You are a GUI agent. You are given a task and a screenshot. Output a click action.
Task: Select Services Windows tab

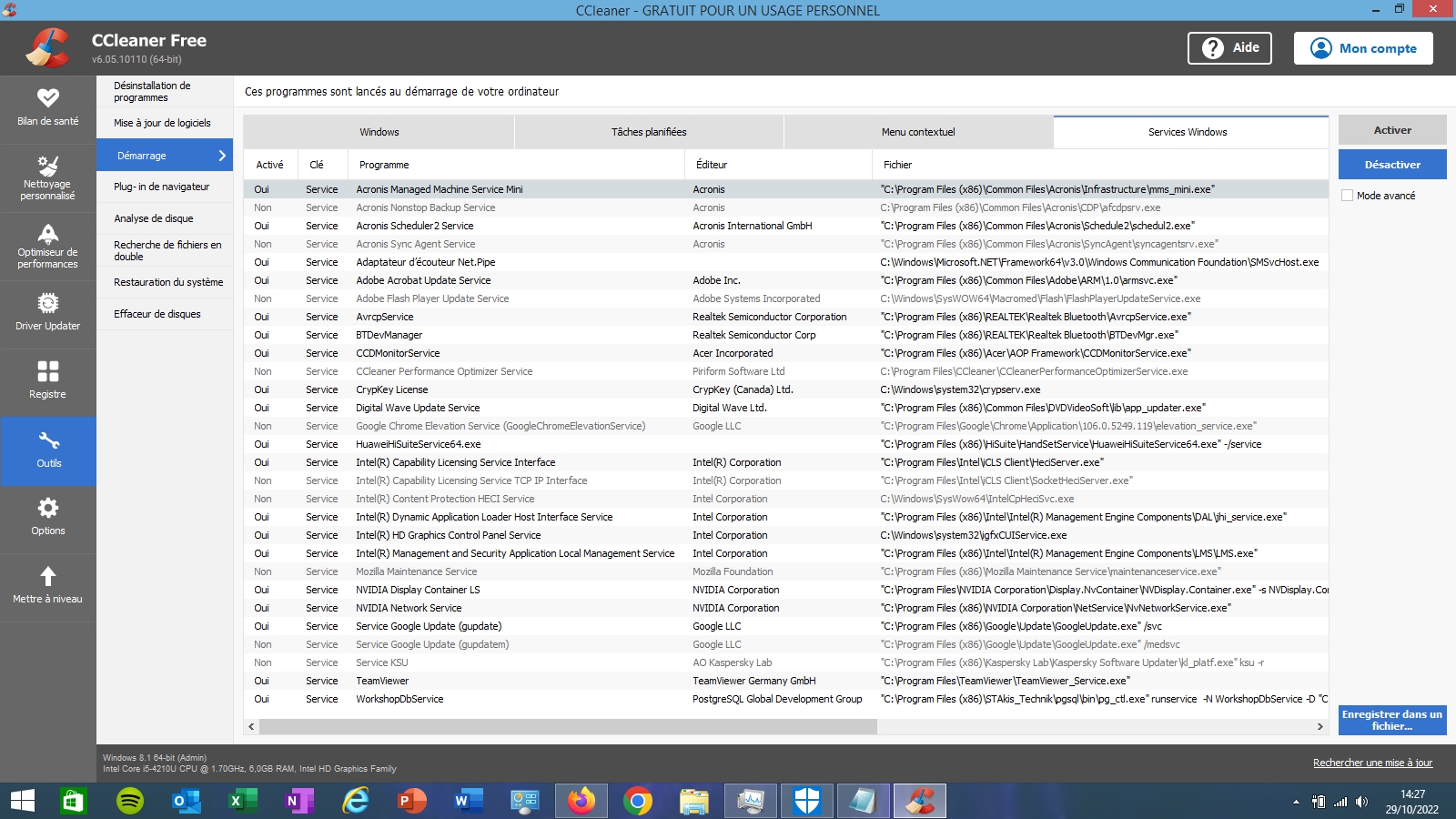pos(1190,132)
